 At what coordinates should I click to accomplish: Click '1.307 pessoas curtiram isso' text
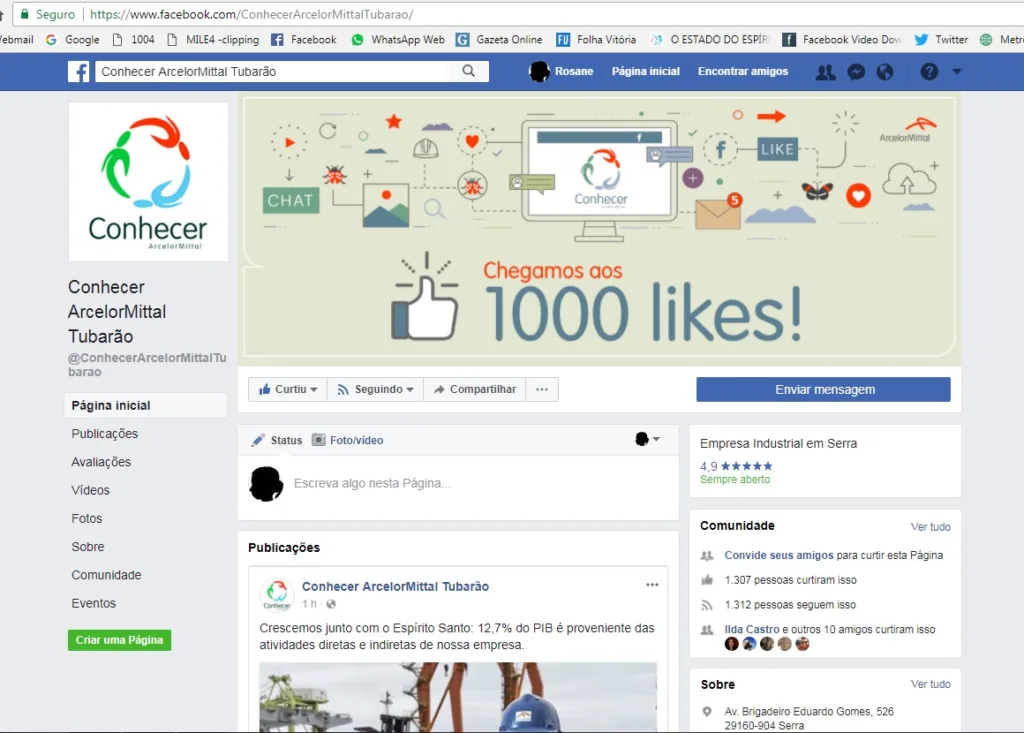(x=790, y=580)
